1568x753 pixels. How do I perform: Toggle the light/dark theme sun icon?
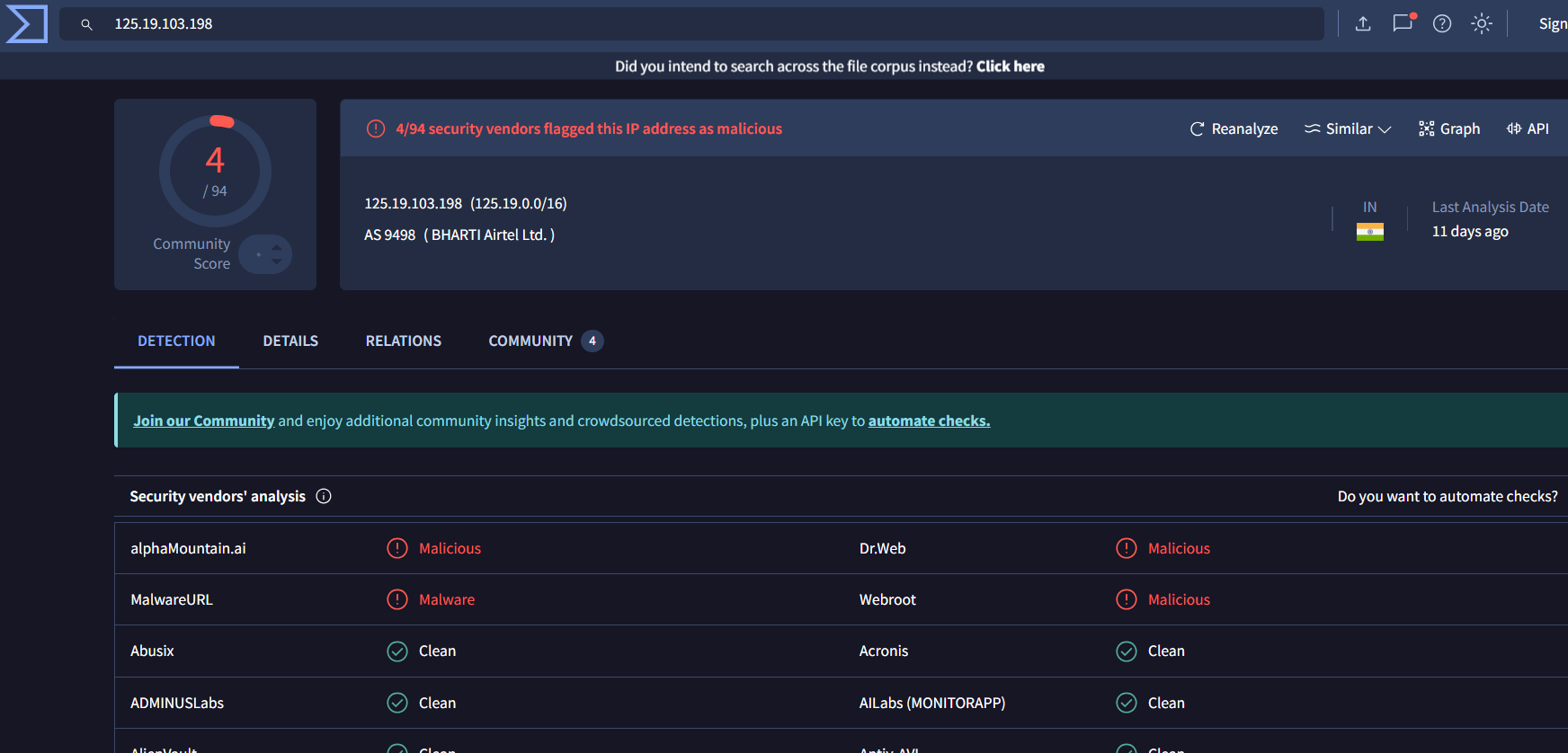(x=1482, y=23)
